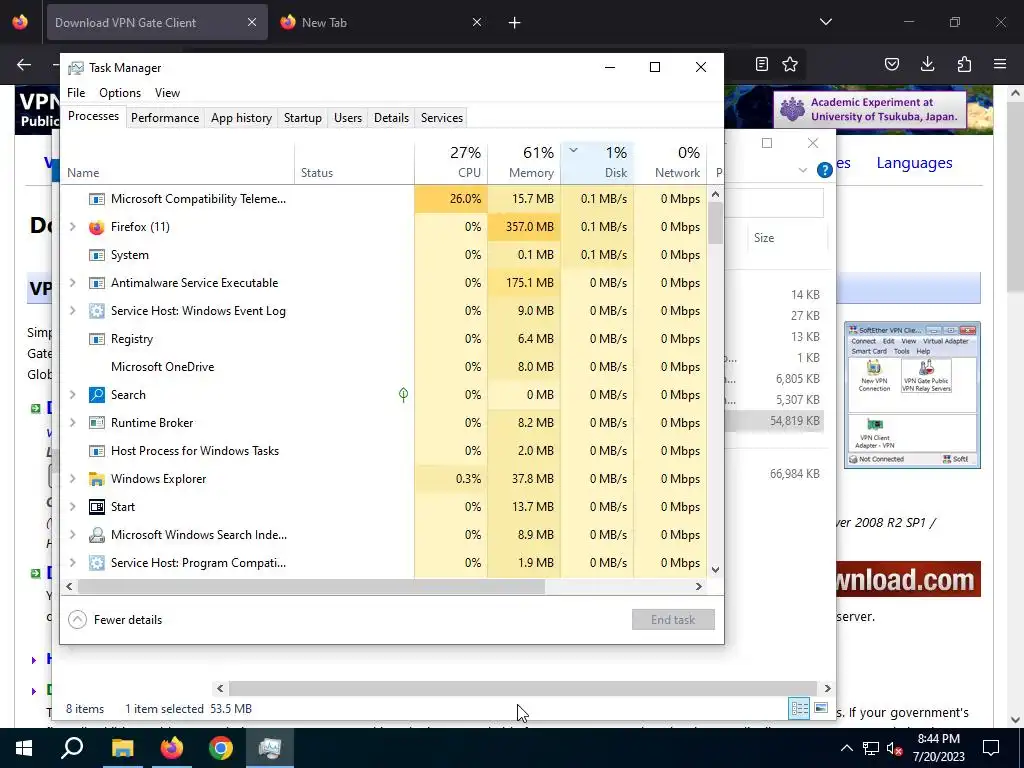Expand the Antimalware Service Executable row

[72, 283]
